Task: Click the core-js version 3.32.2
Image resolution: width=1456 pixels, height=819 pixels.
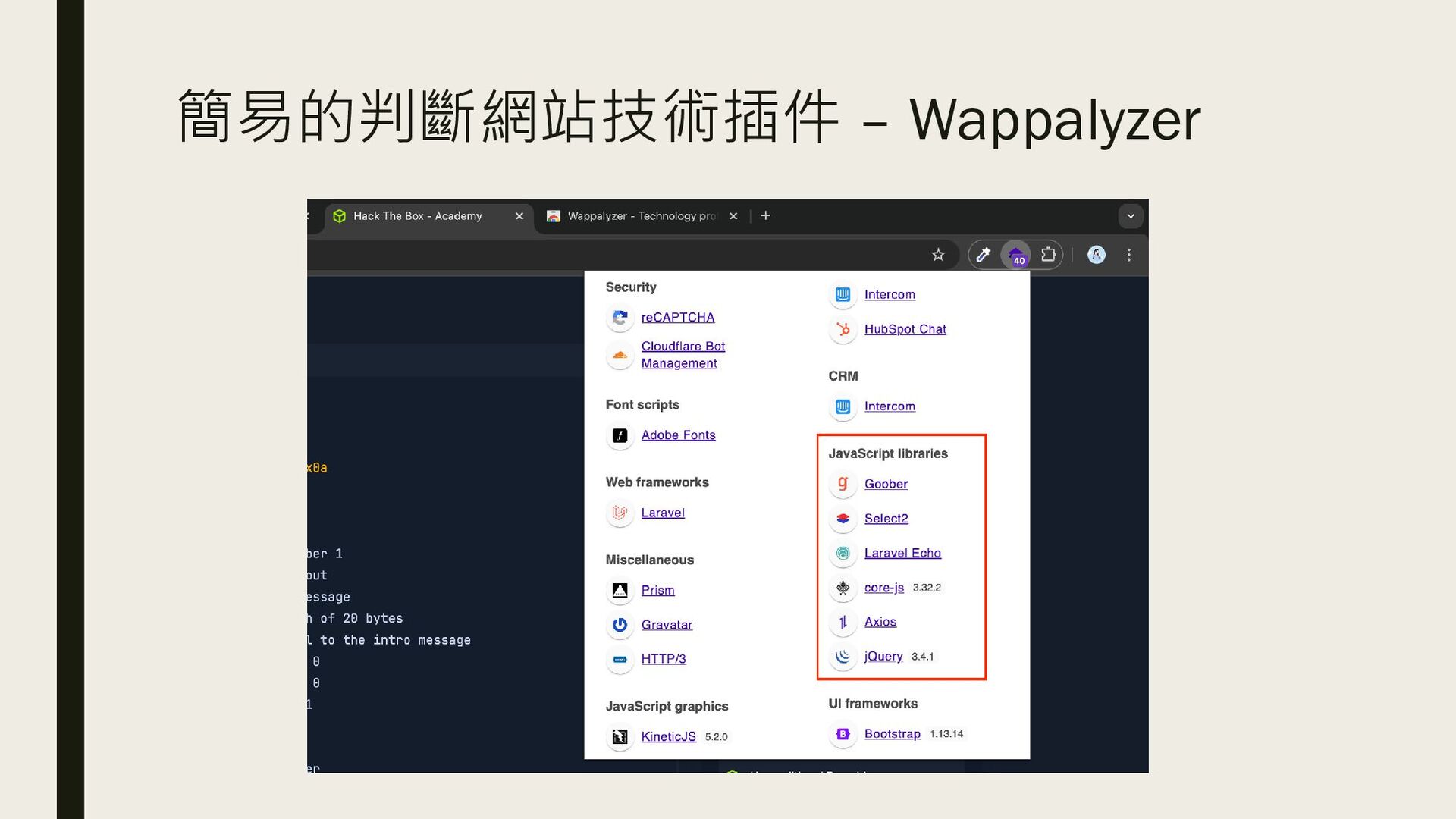Action: coord(927,588)
